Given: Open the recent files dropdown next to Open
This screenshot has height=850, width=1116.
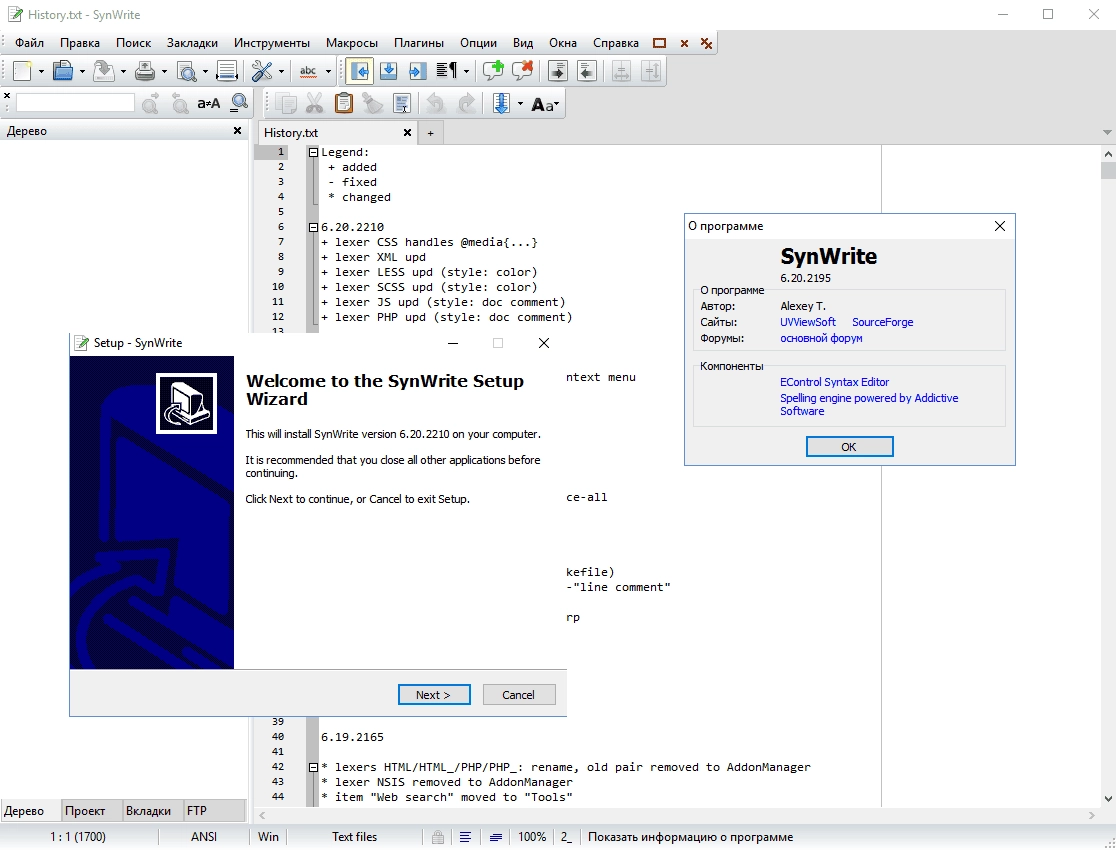Looking at the screenshot, I should tap(82, 71).
